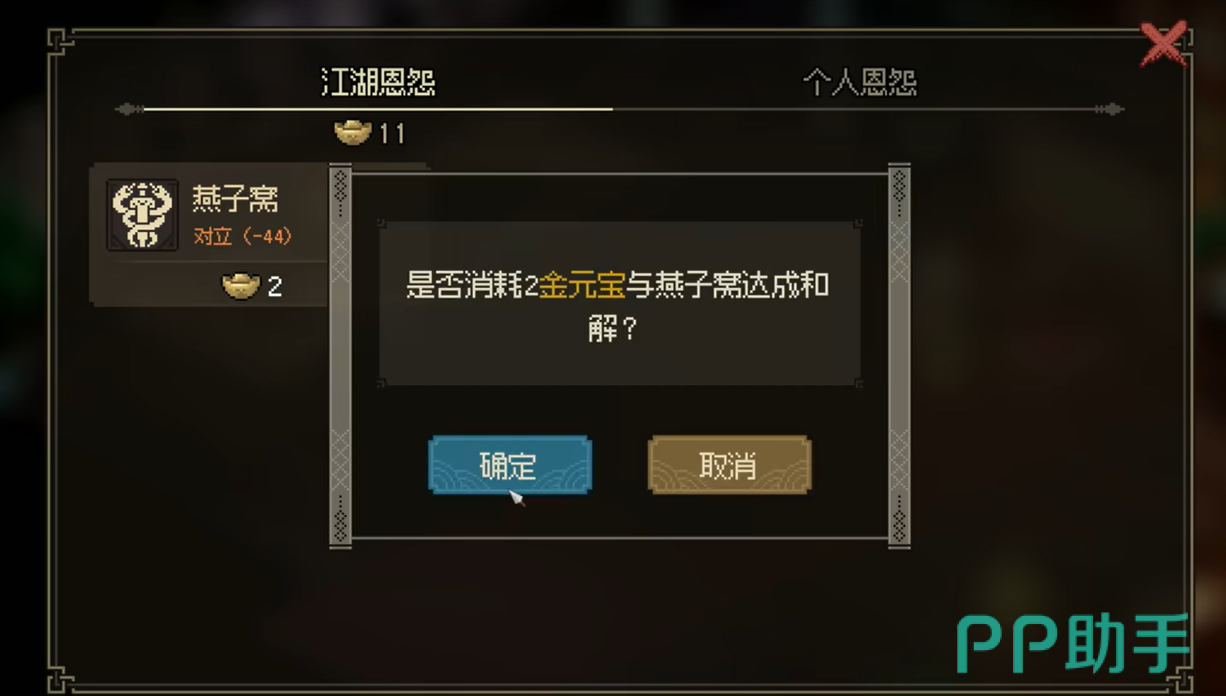
Task: Click the 对立（-44）hostility status text
Action: click(x=243, y=237)
